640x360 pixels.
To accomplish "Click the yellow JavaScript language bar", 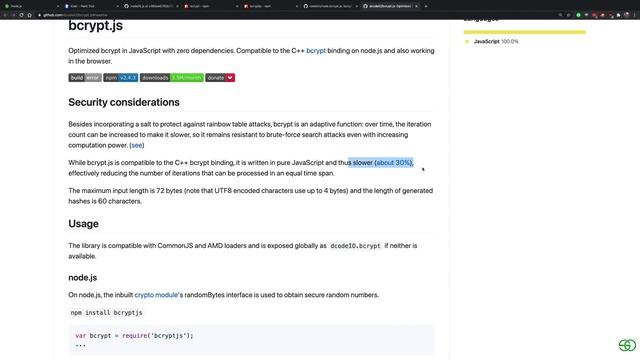I will tap(524, 32).
